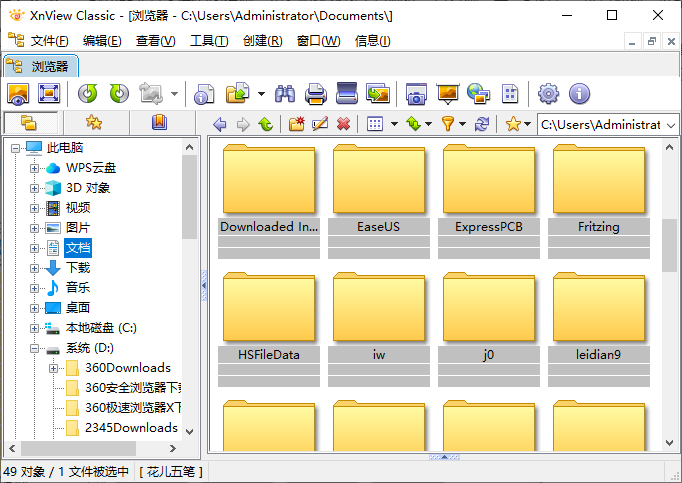Click the fullscreen view icon

pyautogui.click(x=49, y=94)
